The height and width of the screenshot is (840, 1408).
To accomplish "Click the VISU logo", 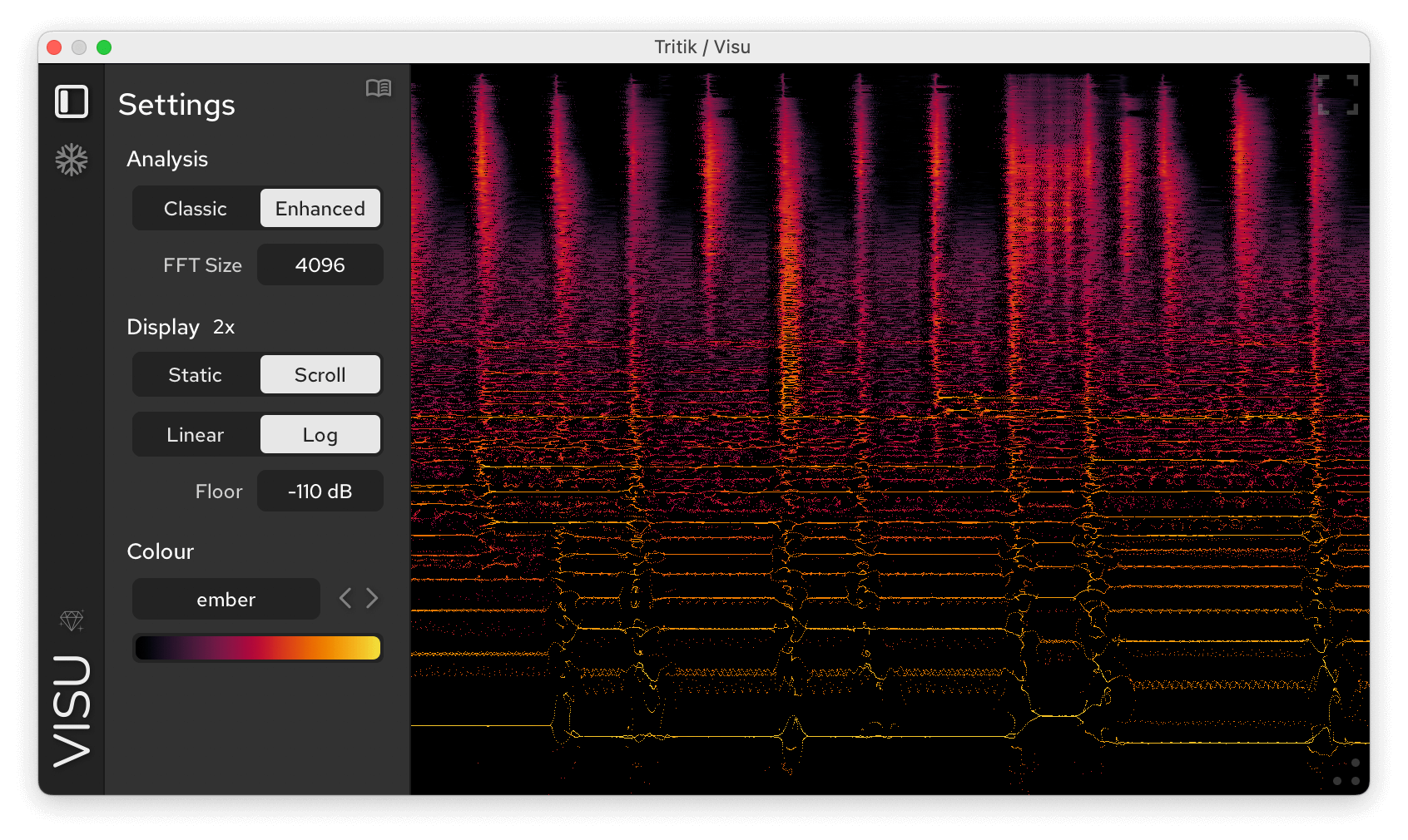I will [x=72, y=711].
